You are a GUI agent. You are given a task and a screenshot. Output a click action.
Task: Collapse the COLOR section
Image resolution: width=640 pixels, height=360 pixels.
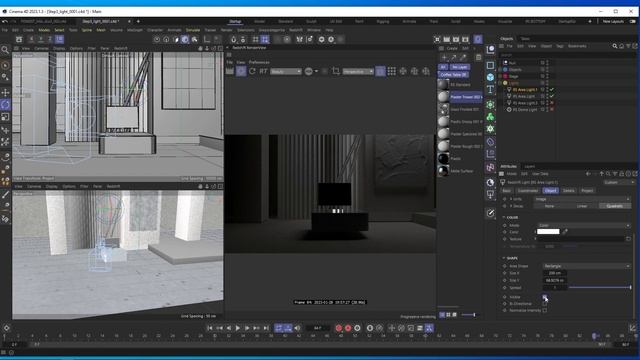coord(504,218)
